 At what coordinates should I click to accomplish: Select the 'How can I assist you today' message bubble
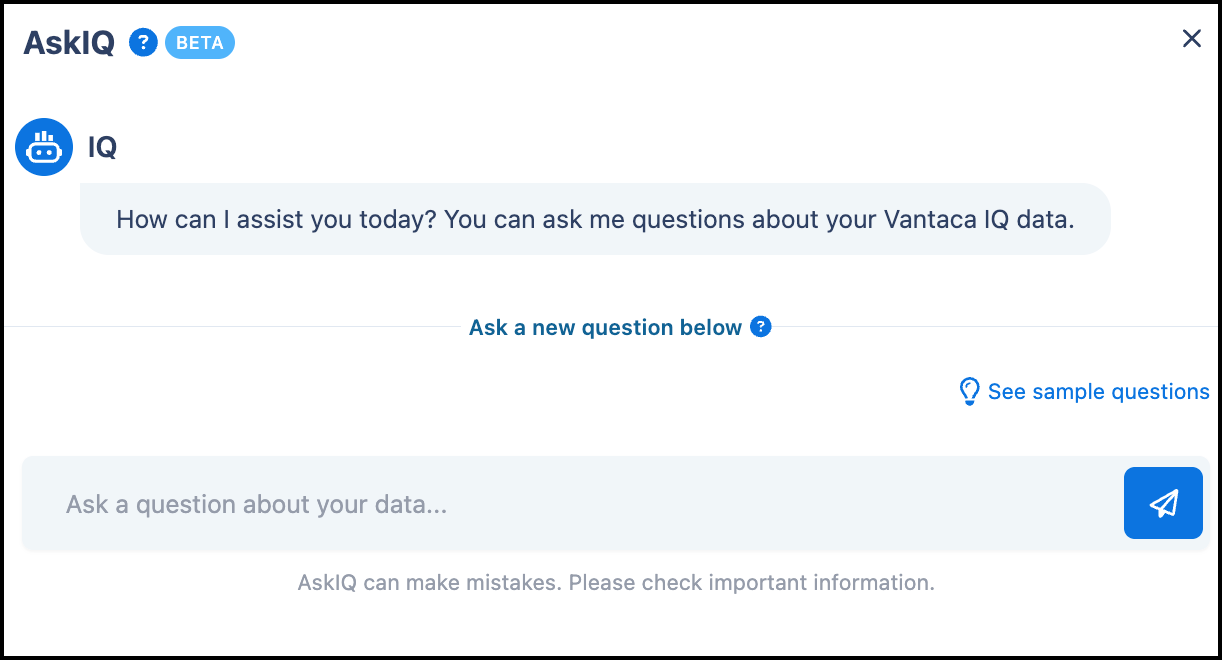point(595,219)
